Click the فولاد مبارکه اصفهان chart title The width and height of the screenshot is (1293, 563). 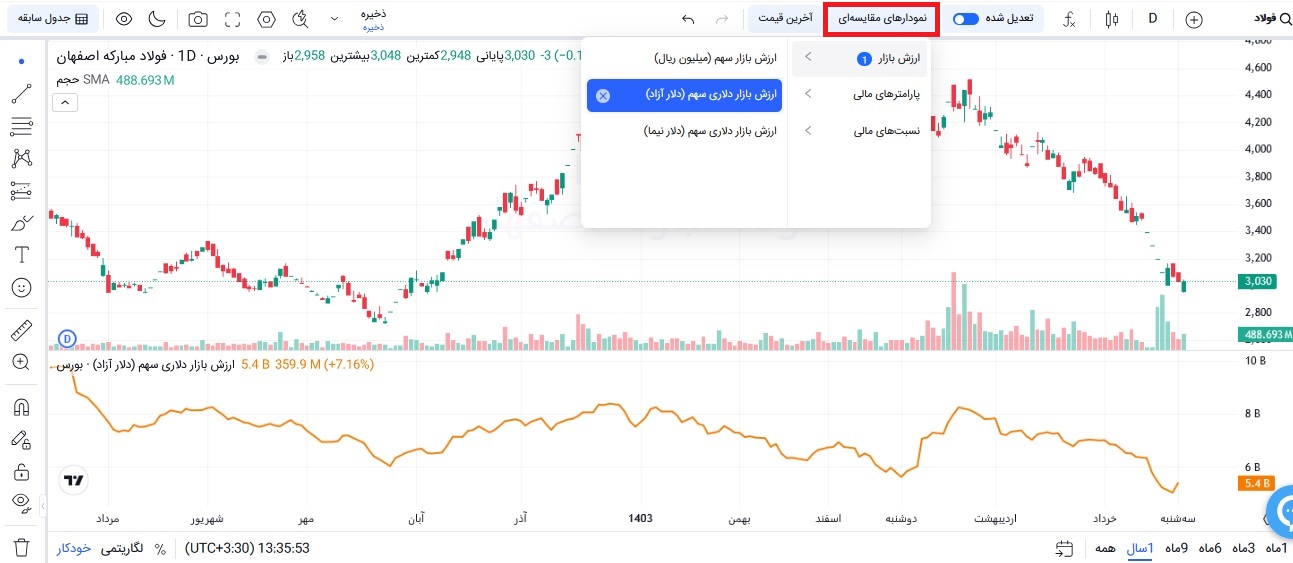pos(147,57)
